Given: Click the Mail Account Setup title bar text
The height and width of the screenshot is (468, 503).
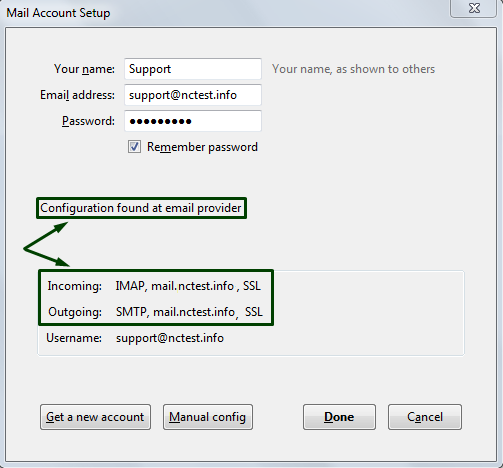Looking at the screenshot, I should (x=58, y=13).
